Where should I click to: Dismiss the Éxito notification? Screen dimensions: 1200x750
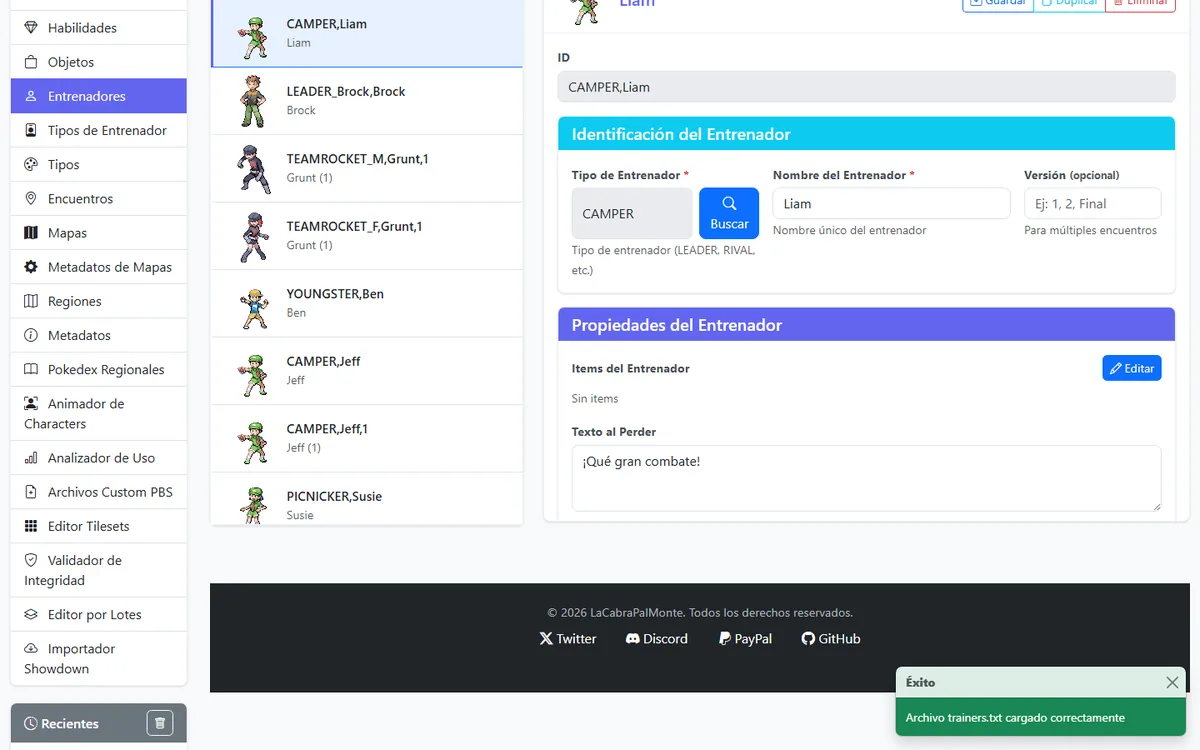click(1172, 682)
